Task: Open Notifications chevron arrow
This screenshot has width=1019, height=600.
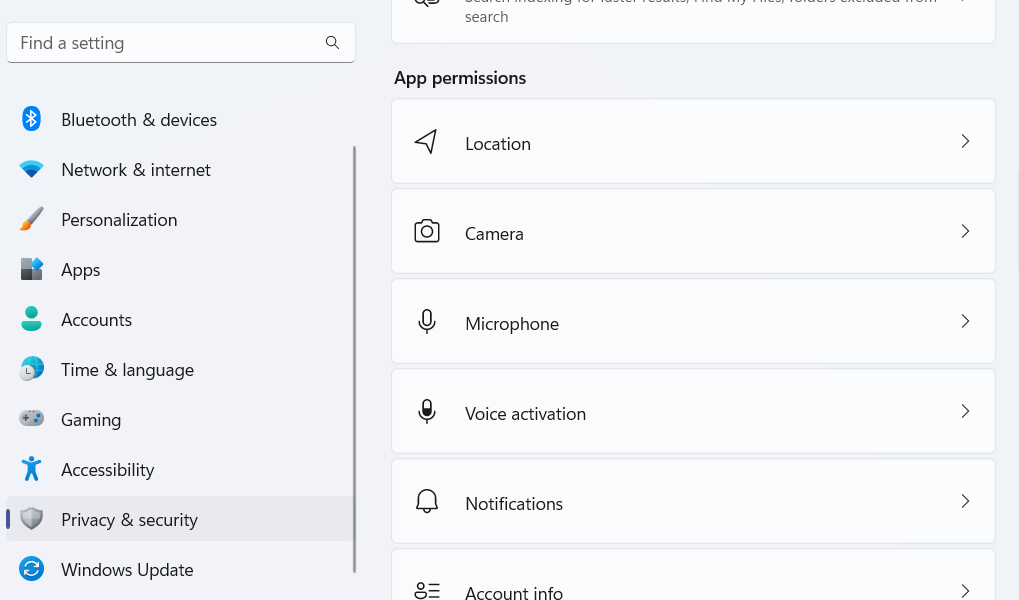Action: 965,501
